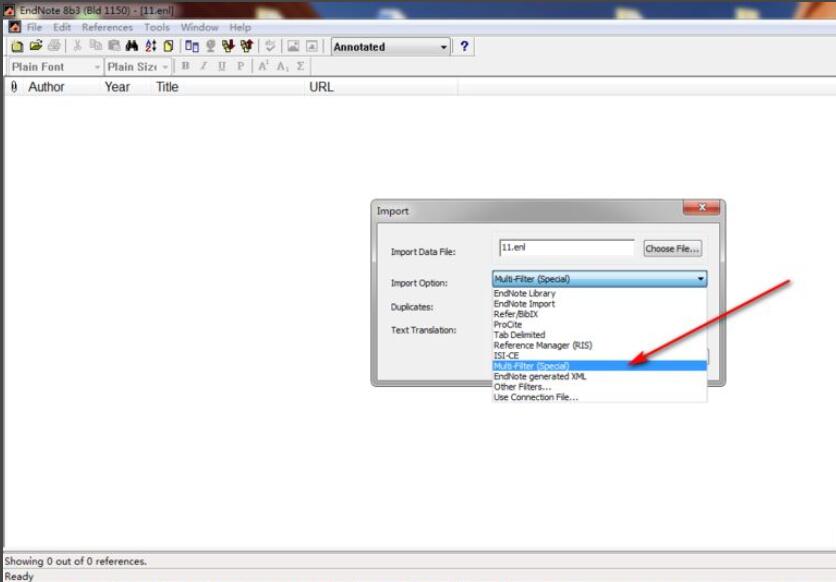The height and width of the screenshot is (582, 836).
Task: Choose Reference Manager (RIS) import option
Action: click(542, 345)
